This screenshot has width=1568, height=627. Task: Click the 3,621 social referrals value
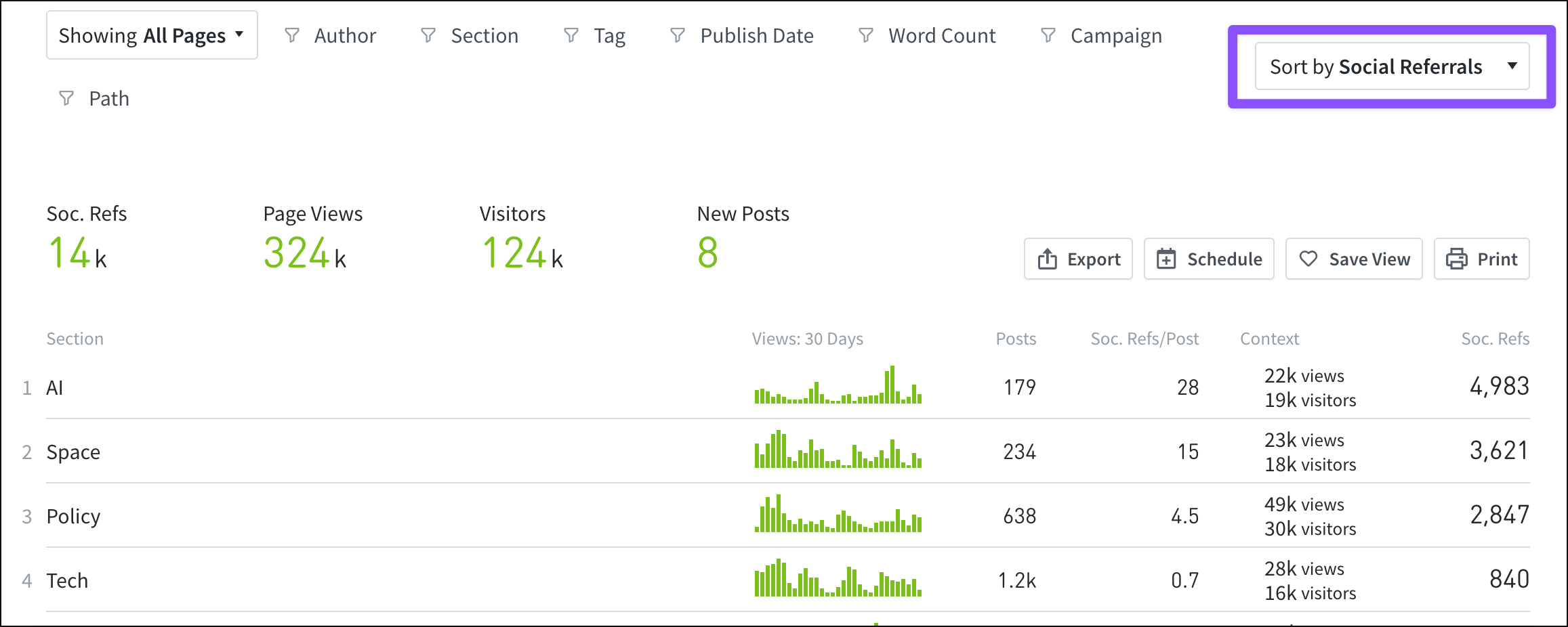(1499, 450)
